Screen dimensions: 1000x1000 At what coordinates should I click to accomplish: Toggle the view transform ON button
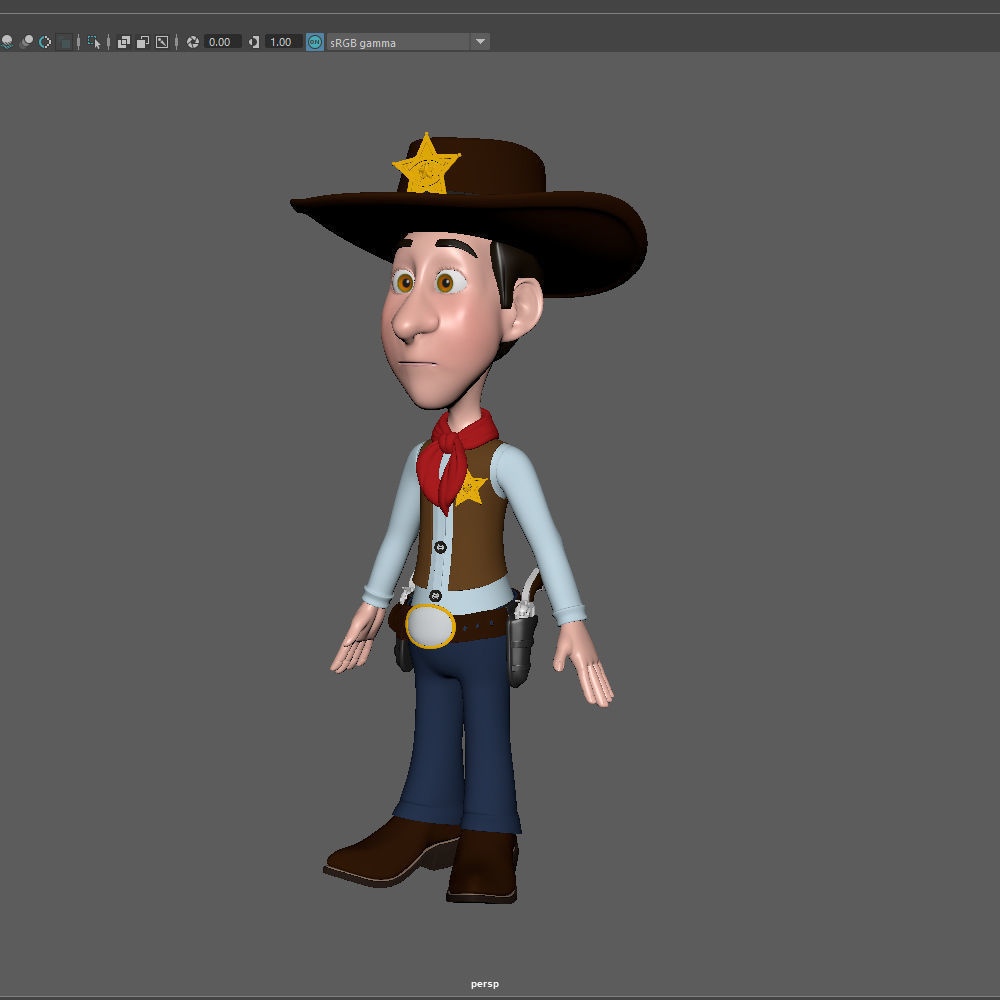[x=315, y=42]
